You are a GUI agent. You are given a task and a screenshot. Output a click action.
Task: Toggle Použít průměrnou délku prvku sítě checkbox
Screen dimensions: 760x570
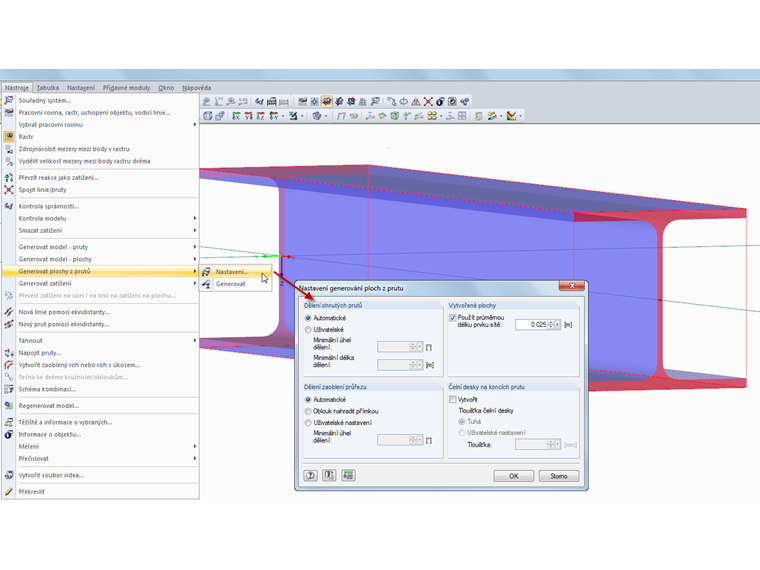[453, 318]
